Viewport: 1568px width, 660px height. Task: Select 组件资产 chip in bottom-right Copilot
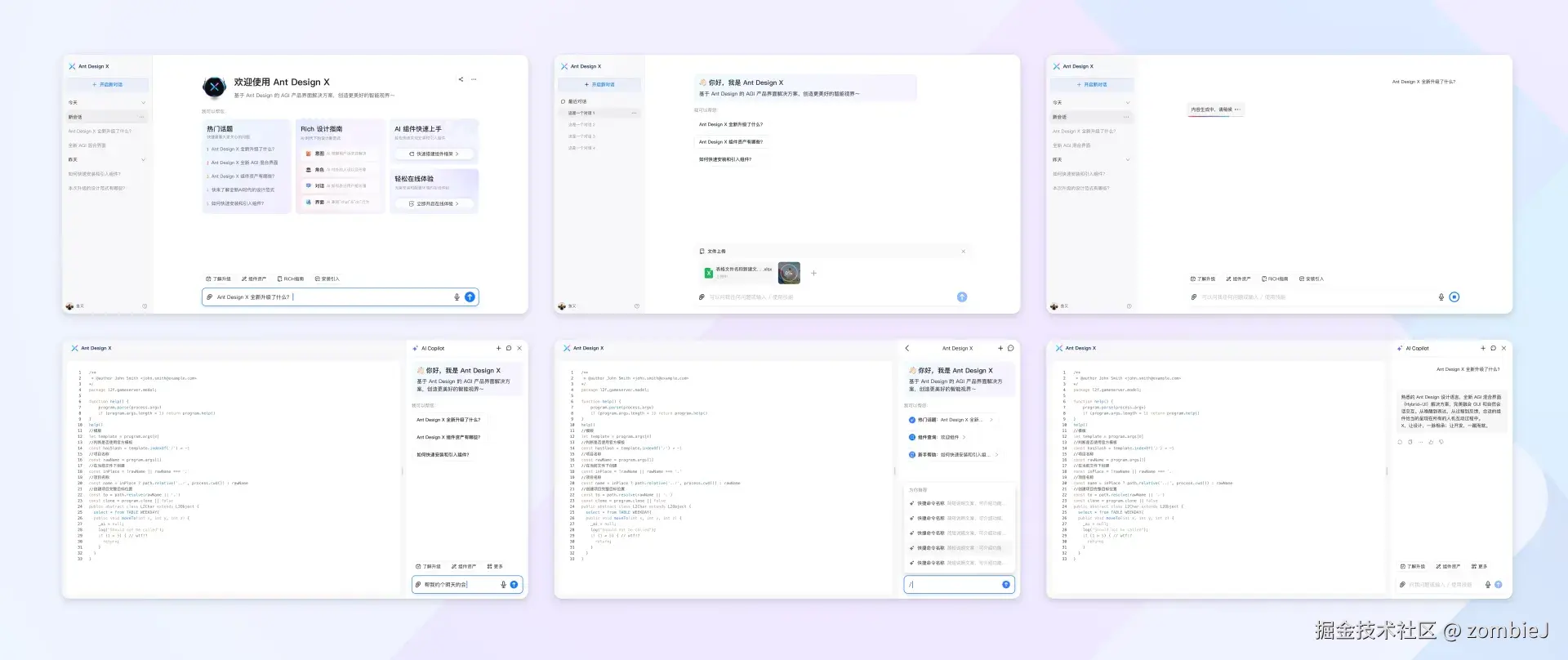pos(1447,566)
